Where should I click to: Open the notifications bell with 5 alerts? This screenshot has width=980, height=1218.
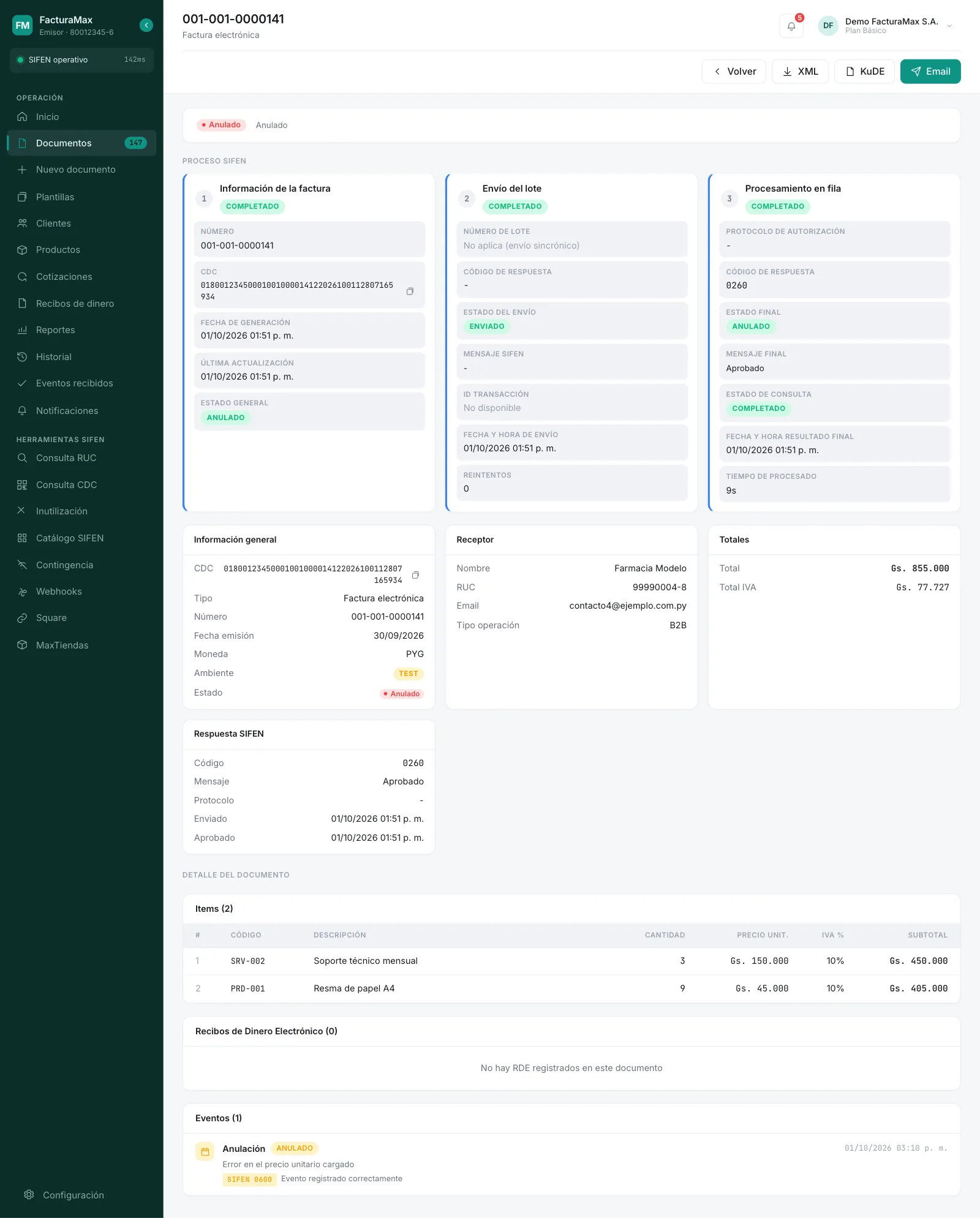click(791, 26)
